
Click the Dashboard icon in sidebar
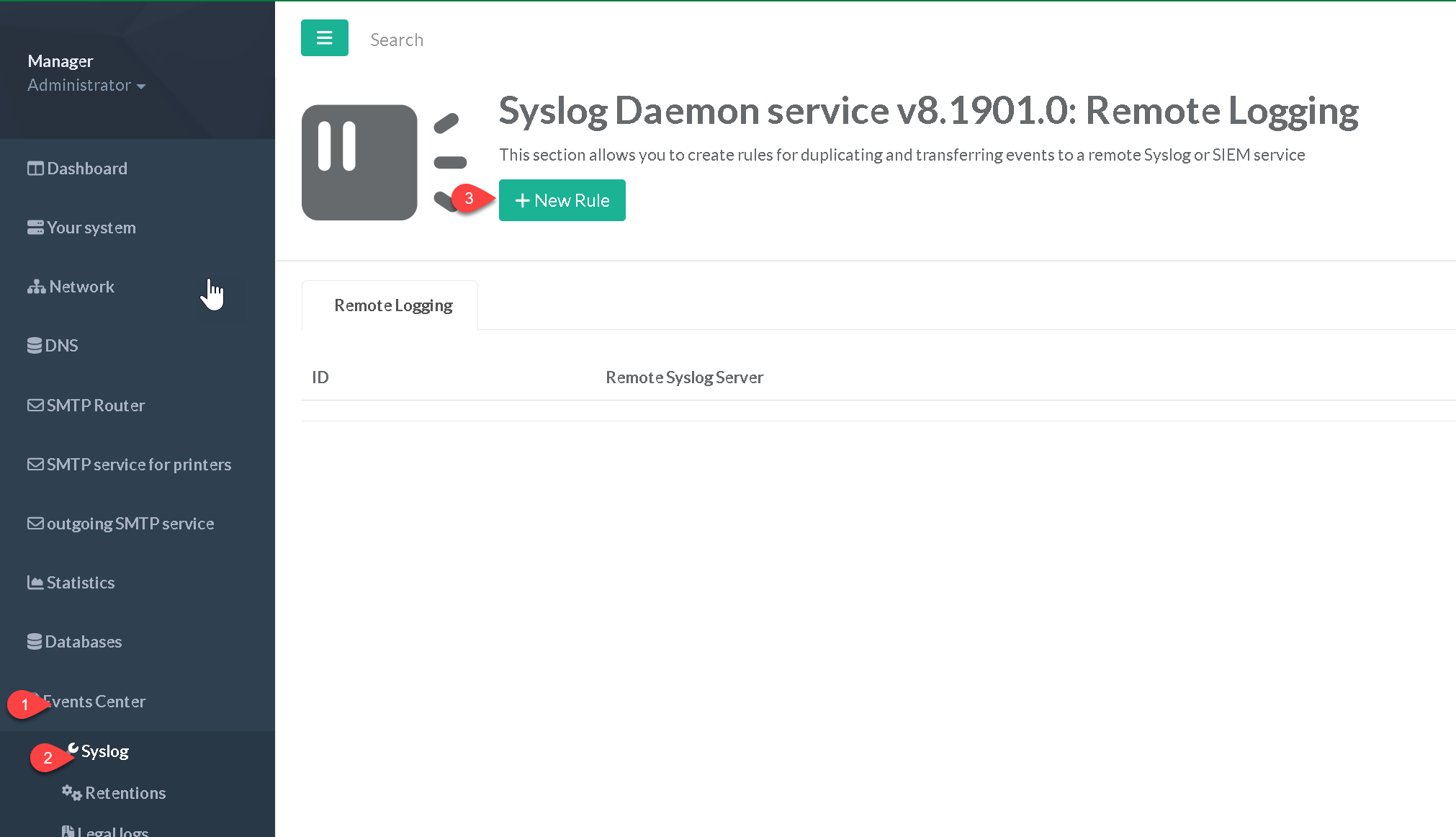tap(35, 169)
